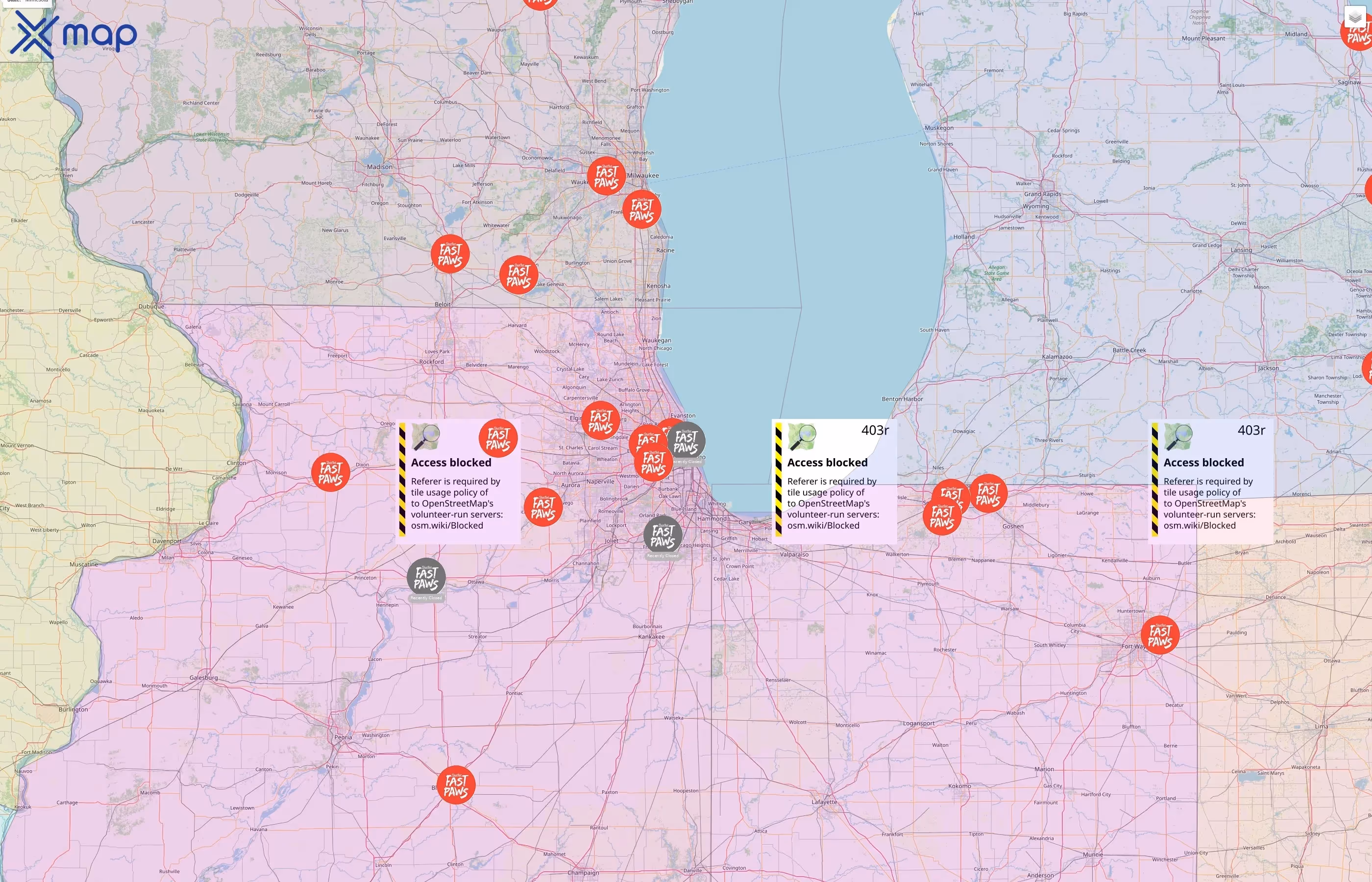Click the 403r code in the right tile
The height and width of the screenshot is (882, 1372).
point(1251,431)
